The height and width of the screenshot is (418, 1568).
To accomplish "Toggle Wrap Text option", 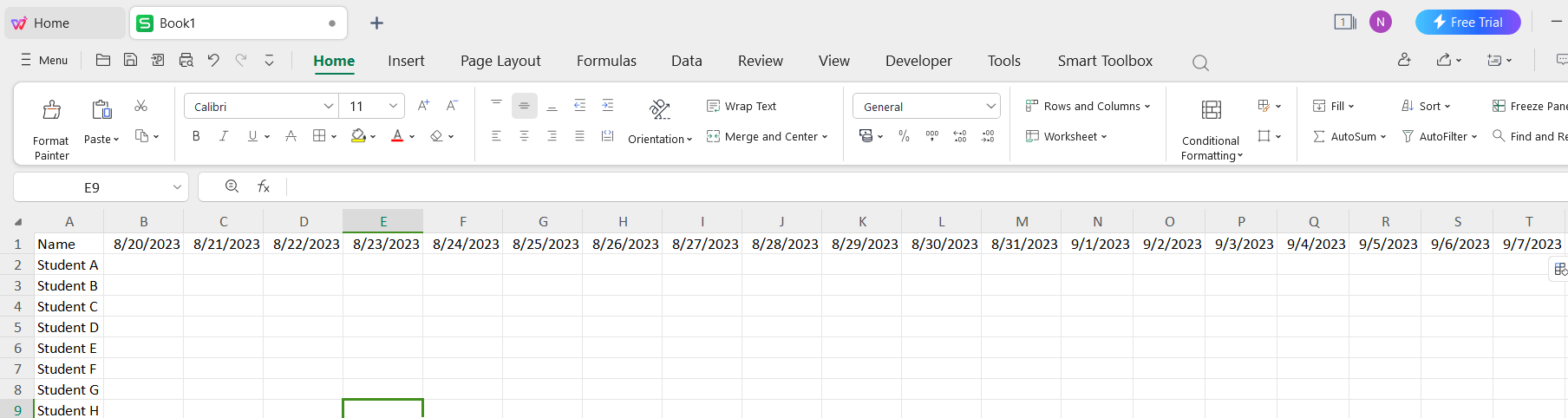I will 742,106.
